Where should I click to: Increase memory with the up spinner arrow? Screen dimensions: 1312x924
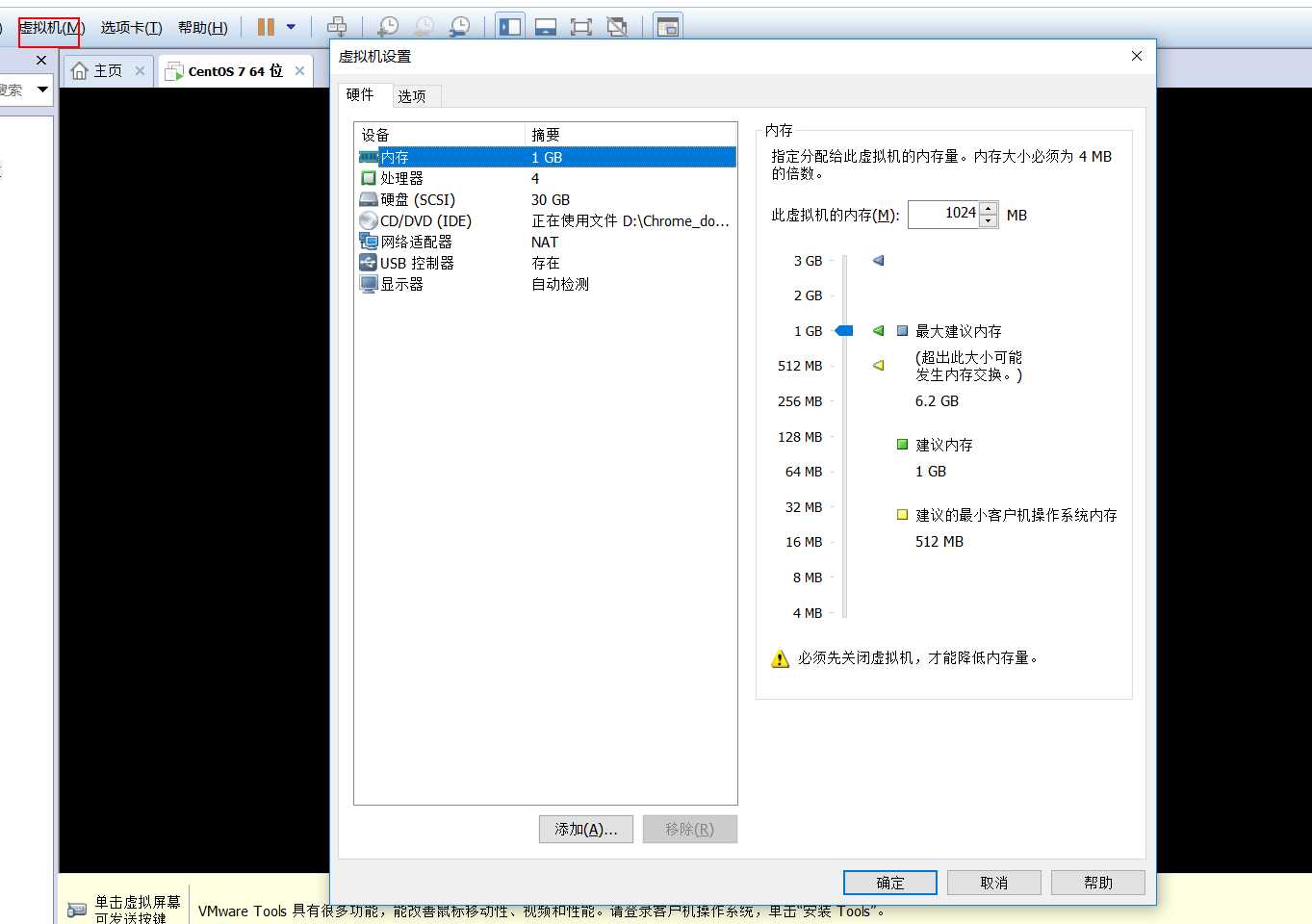989,208
